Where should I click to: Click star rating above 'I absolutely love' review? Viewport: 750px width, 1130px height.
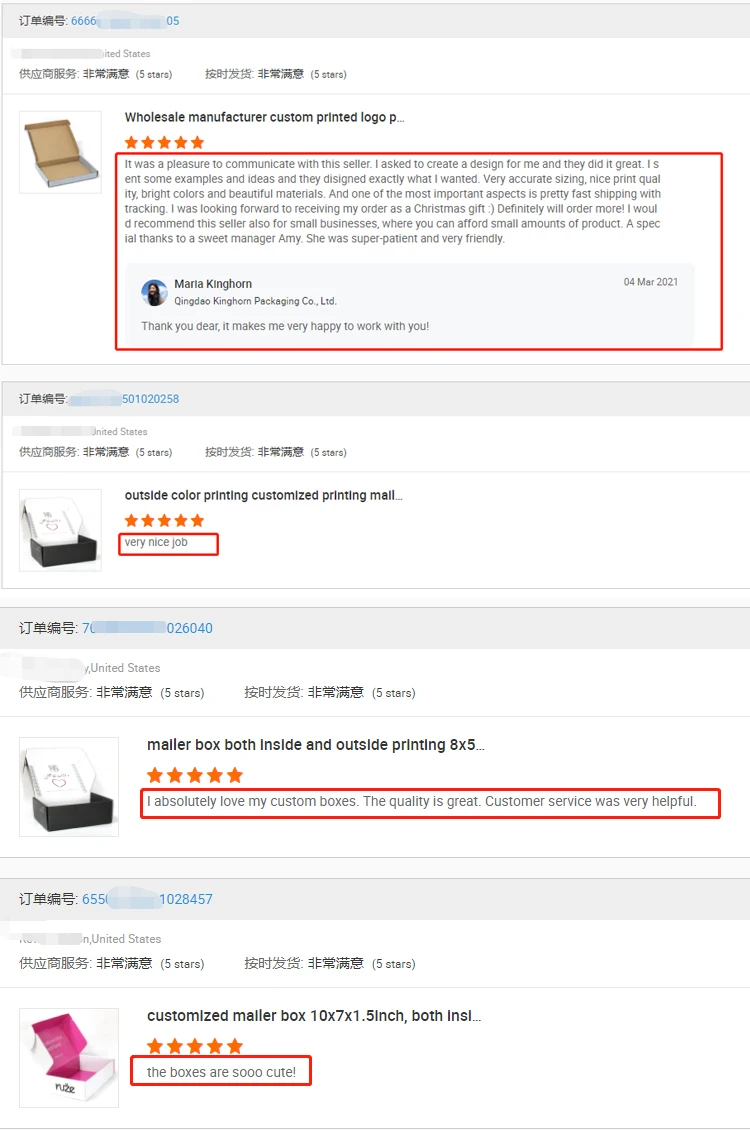click(x=195, y=775)
